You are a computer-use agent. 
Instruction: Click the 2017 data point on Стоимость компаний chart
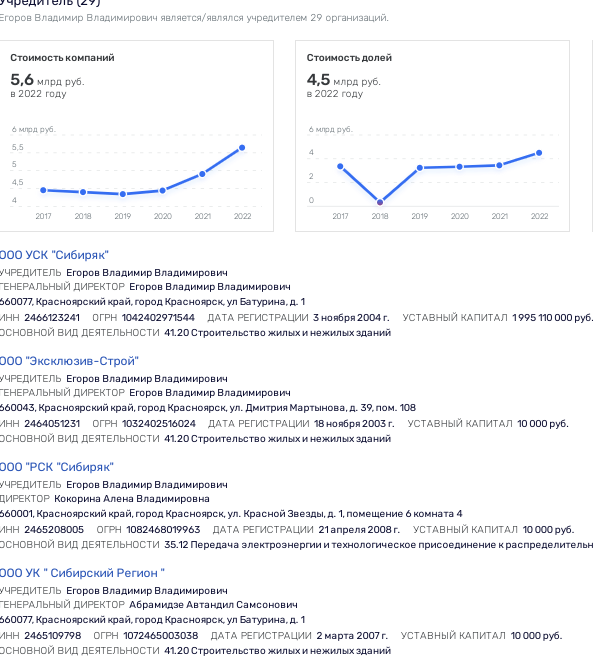(x=43, y=190)
